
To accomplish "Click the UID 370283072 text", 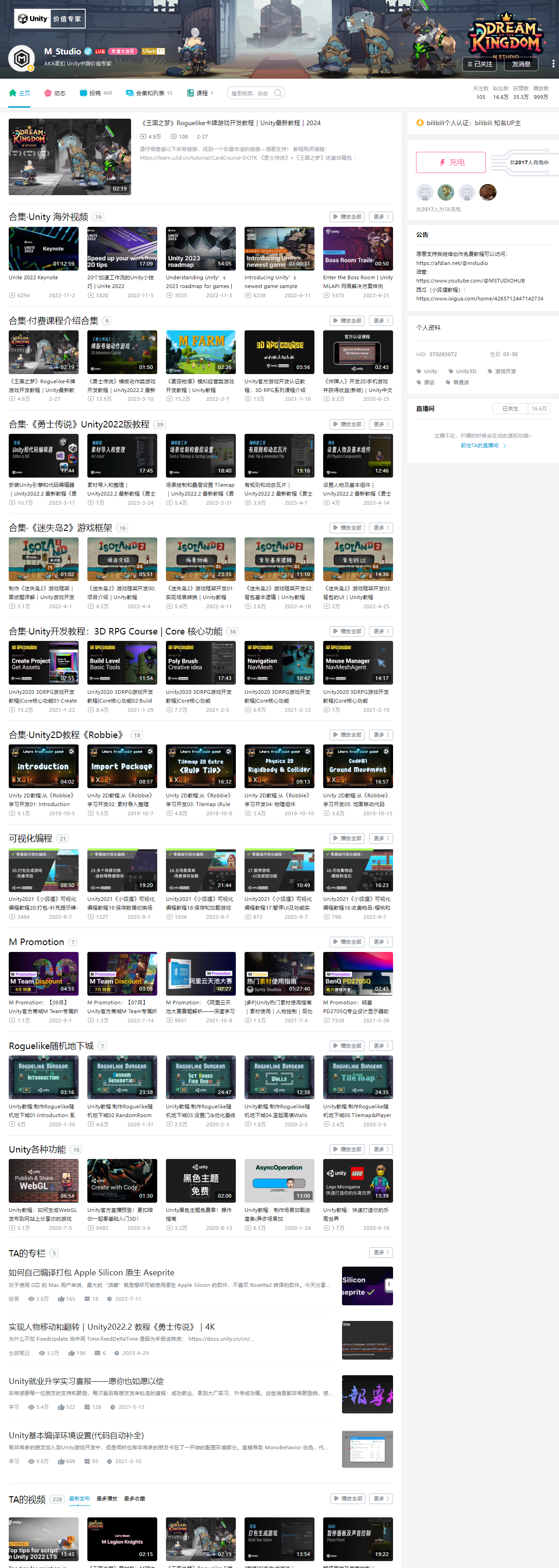I will tap(437, 354).
